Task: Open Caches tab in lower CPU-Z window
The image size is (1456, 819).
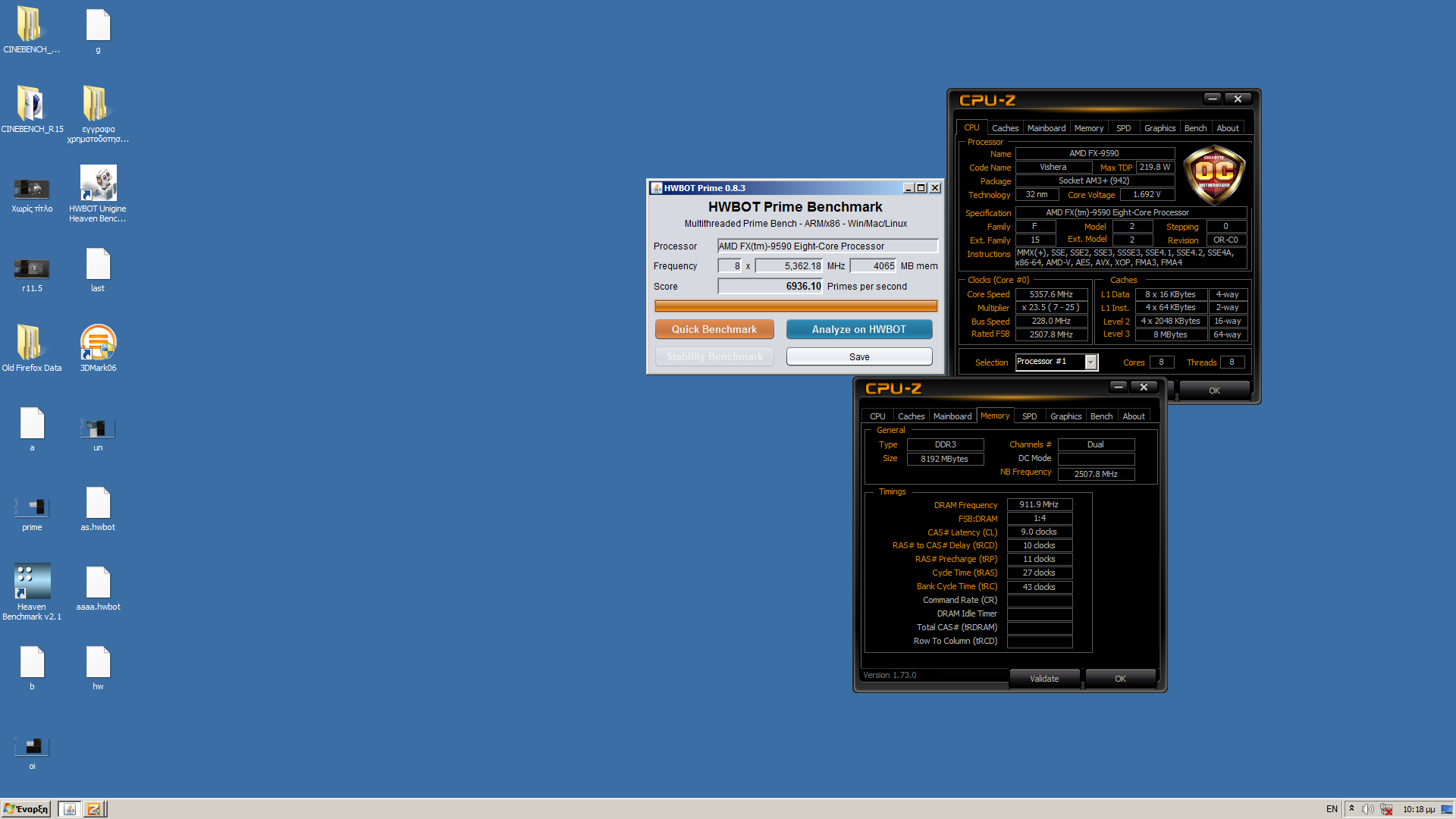Action: pyautogui.click(x=911, y=416)
